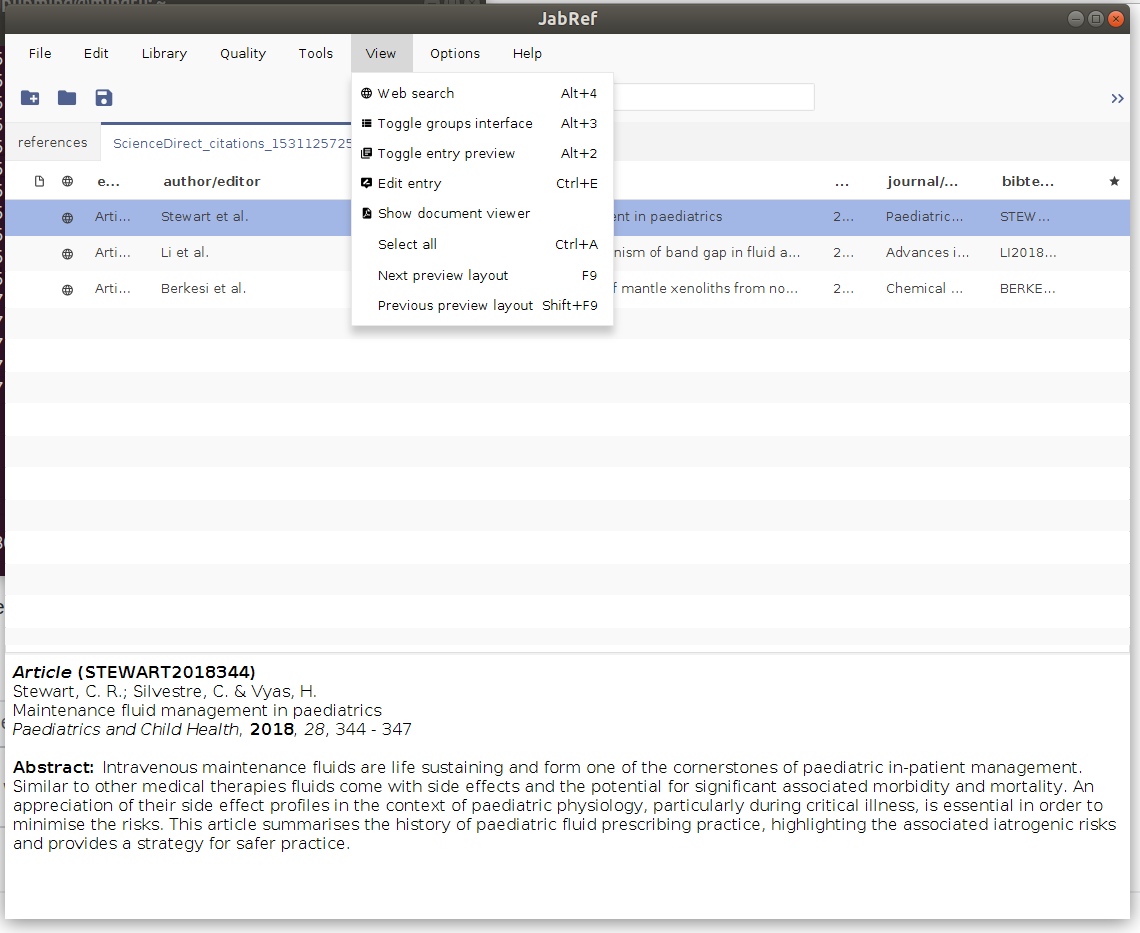The height and width of the screenshot is (933, 1140).
Task: Click linked file column header icon
Action: point(39,181)
